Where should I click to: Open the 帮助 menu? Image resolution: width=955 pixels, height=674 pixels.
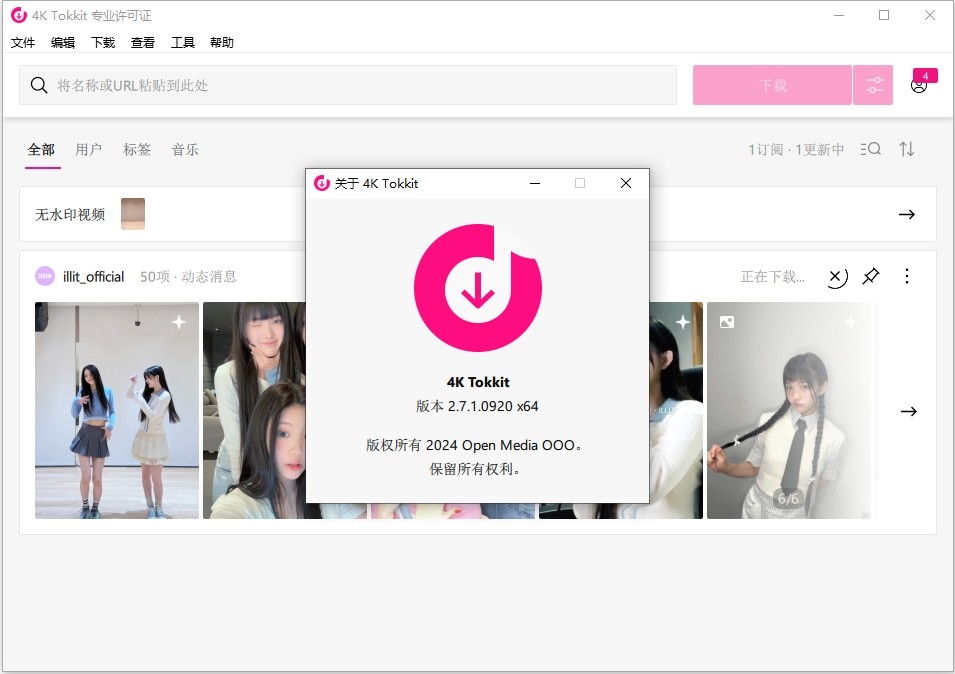222,43
